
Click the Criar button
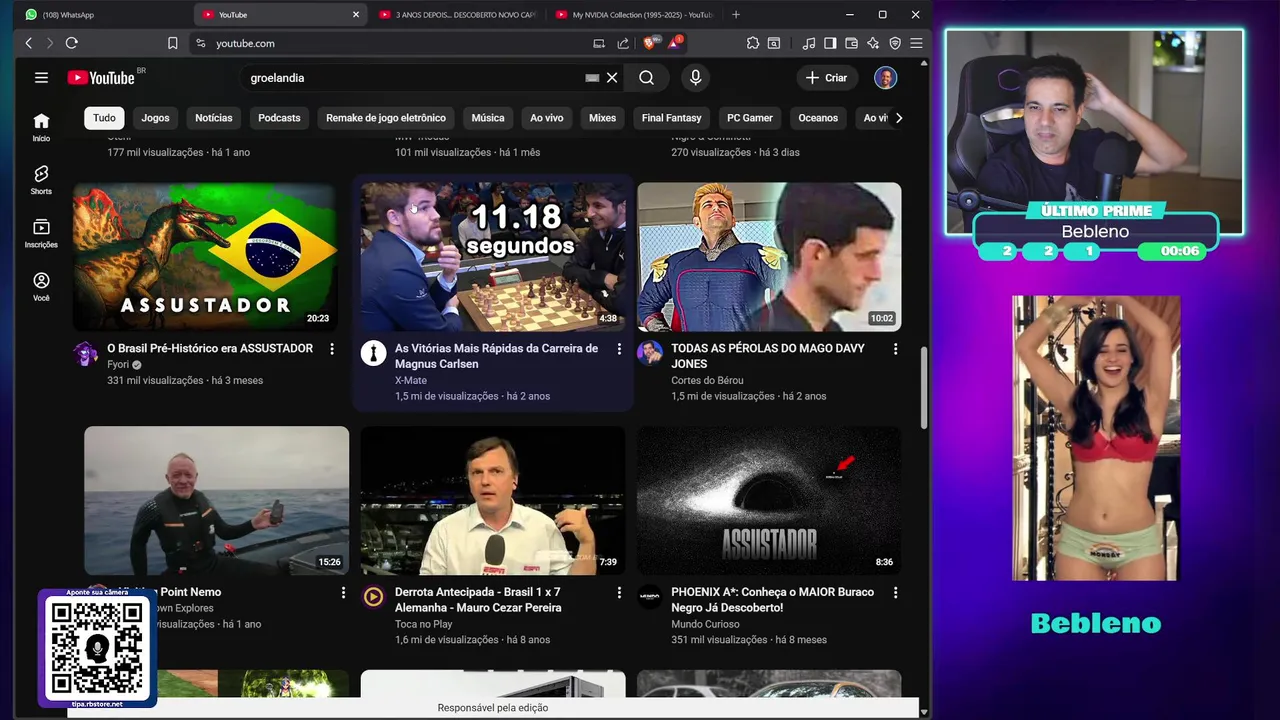pos(827,78)
